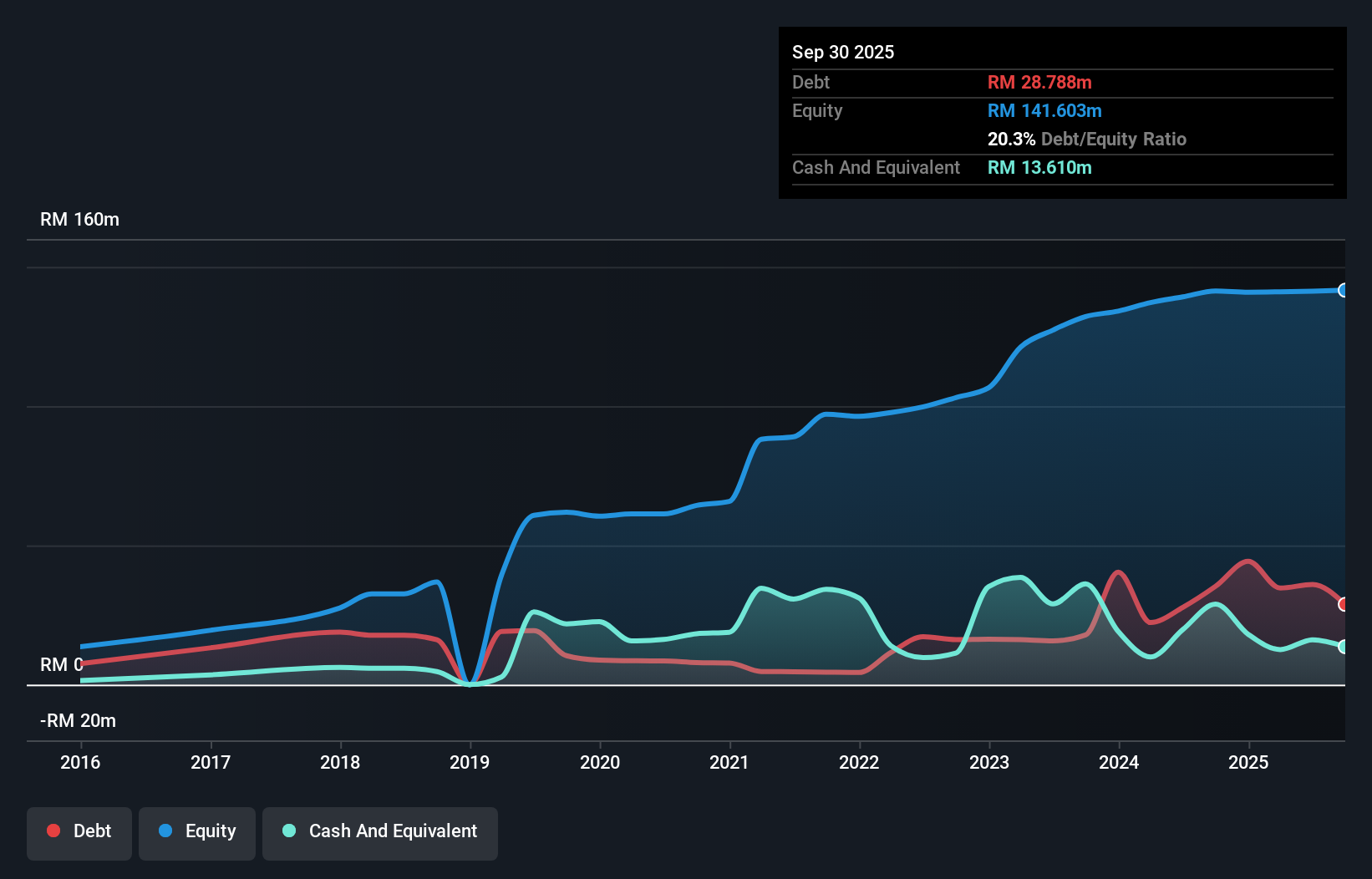The image size is (1372, 879).
Task: Click the teal Cash And Equivalent legend icon
Action: [x=287, y=831]
